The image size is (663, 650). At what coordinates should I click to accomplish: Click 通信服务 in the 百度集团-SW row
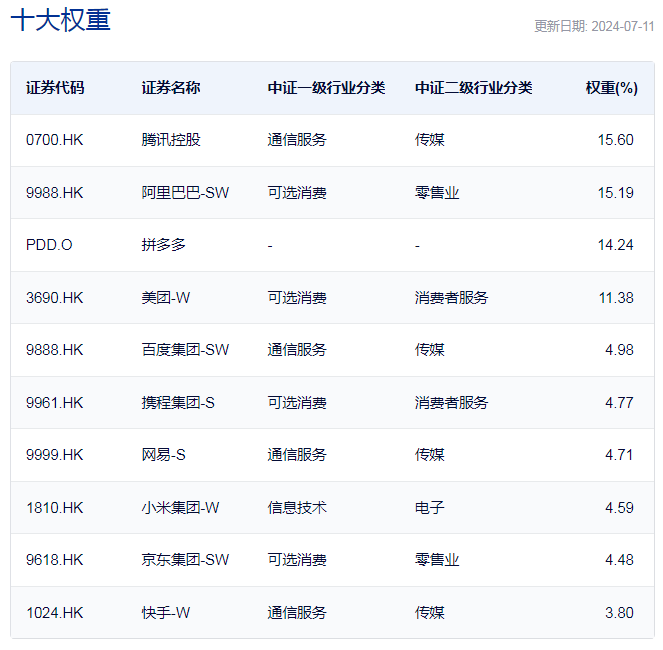click(x=297, y=350)
